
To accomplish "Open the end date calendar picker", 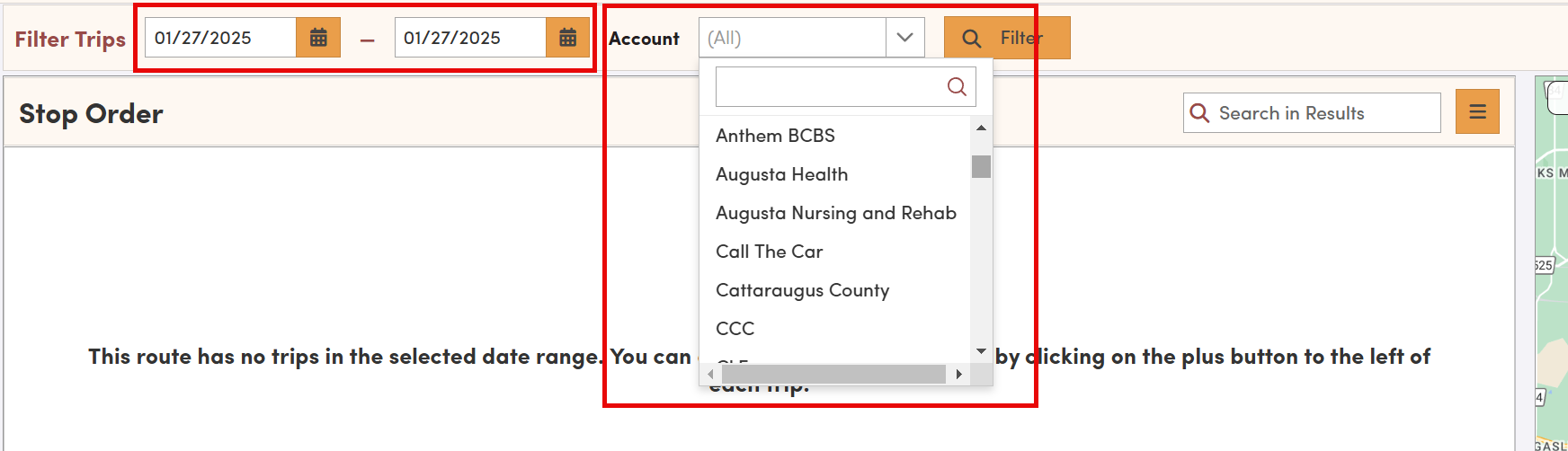I will [x=567, y=38].
